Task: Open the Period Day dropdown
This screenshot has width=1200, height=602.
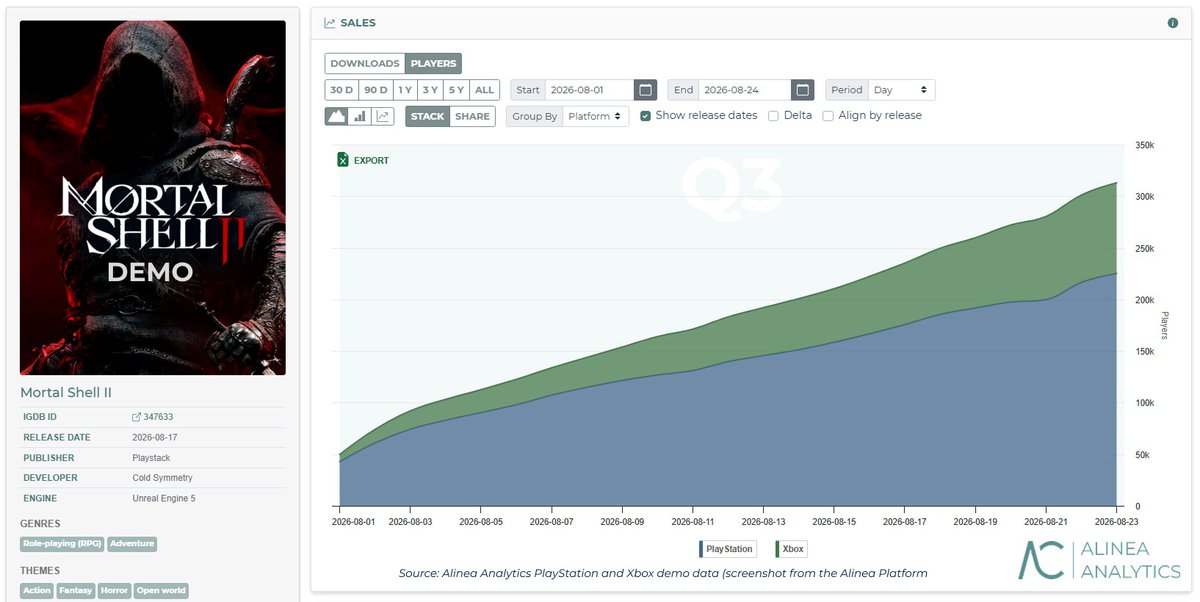Action: coord(902,90)
